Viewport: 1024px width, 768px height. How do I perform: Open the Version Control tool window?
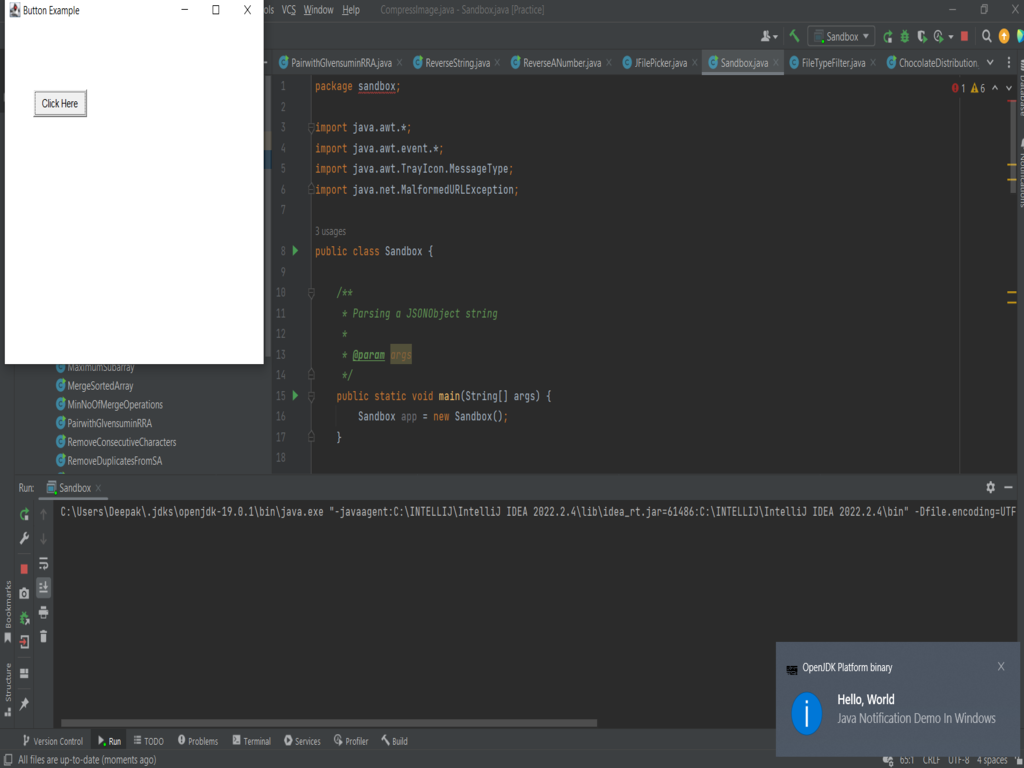[53, 741]
